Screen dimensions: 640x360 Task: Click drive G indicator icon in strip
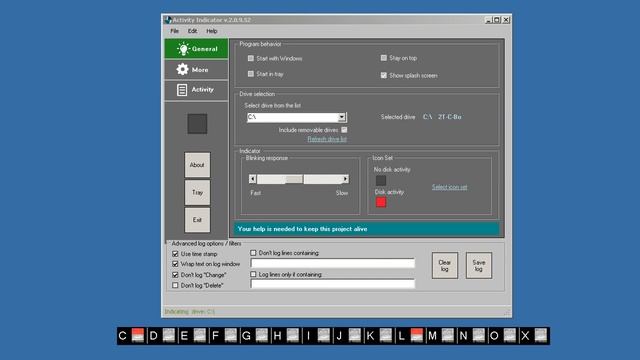coord(262,336)
